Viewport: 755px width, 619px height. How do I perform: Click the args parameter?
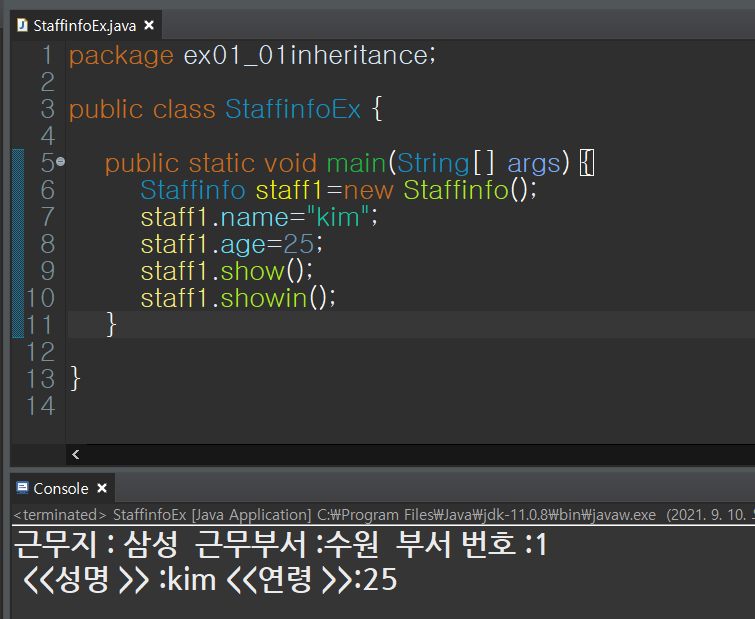(534, 164)
